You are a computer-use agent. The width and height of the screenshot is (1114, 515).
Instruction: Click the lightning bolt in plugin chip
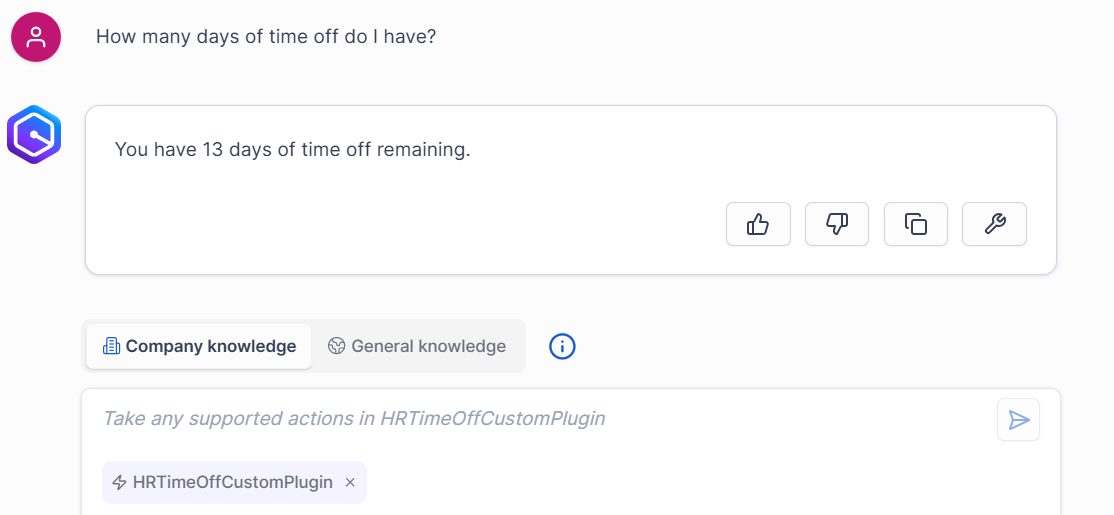coord(119,483)
